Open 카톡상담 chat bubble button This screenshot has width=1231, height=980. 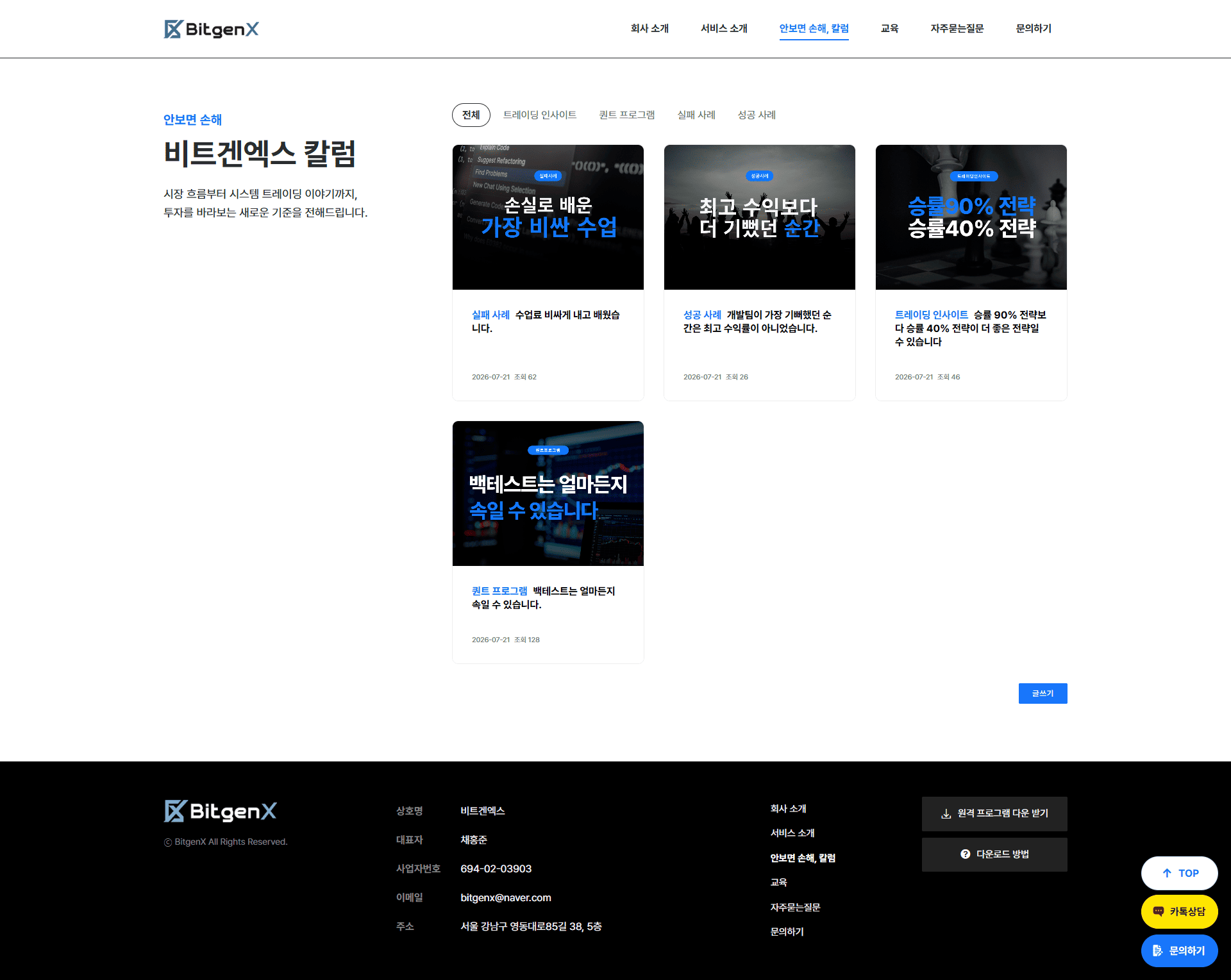(1179, 911)
